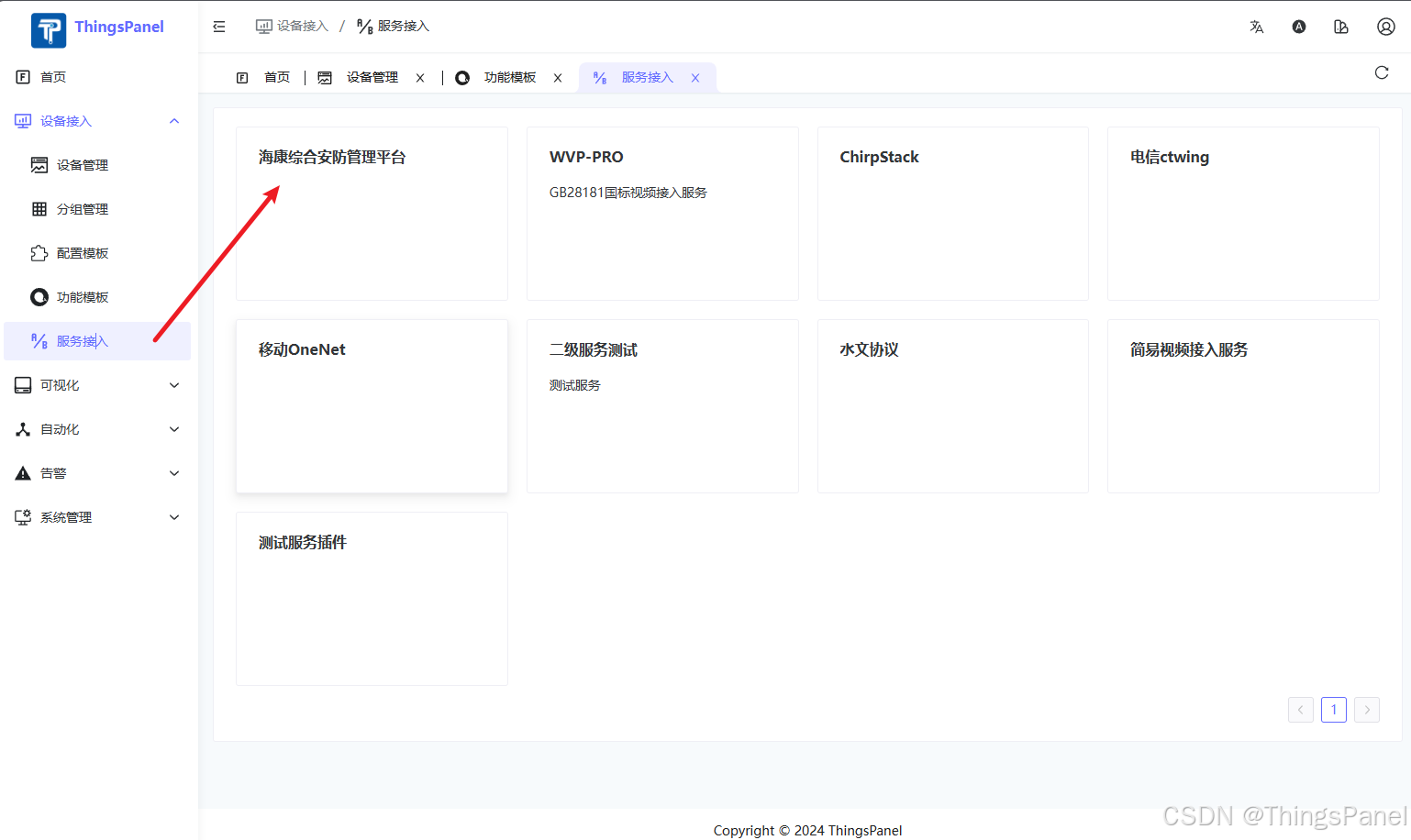Select the 服务接入 tab
The width and height of the screenshot is (1411, 840).
pyautogui.click(x=647, y=78)
